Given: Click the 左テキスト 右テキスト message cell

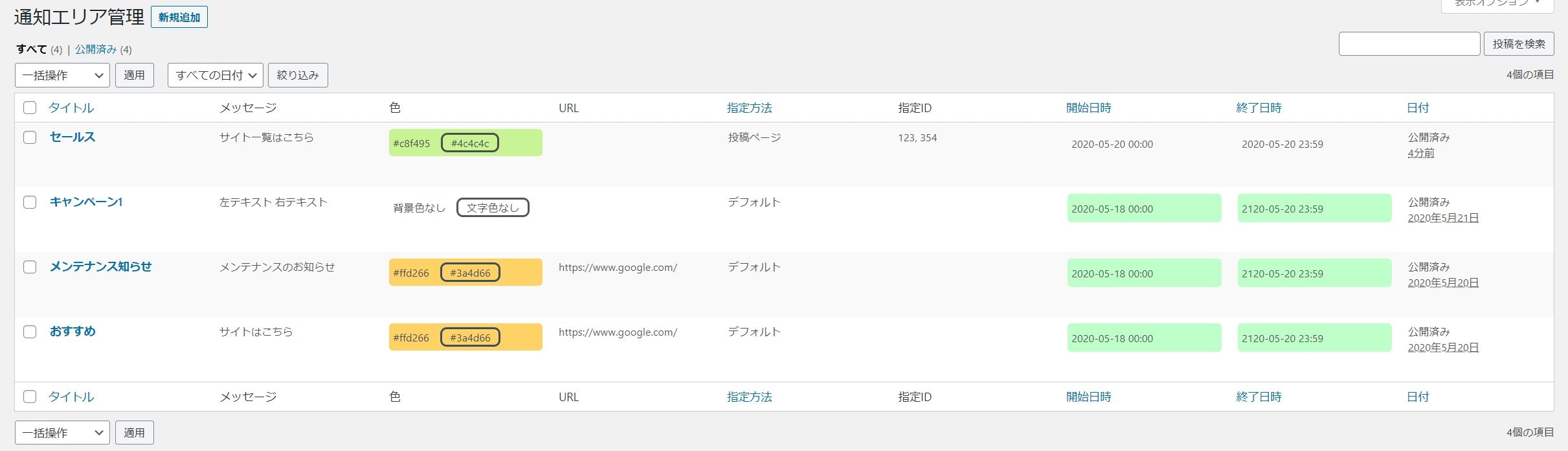Looking at the screenshot, I should click(273, 202).
